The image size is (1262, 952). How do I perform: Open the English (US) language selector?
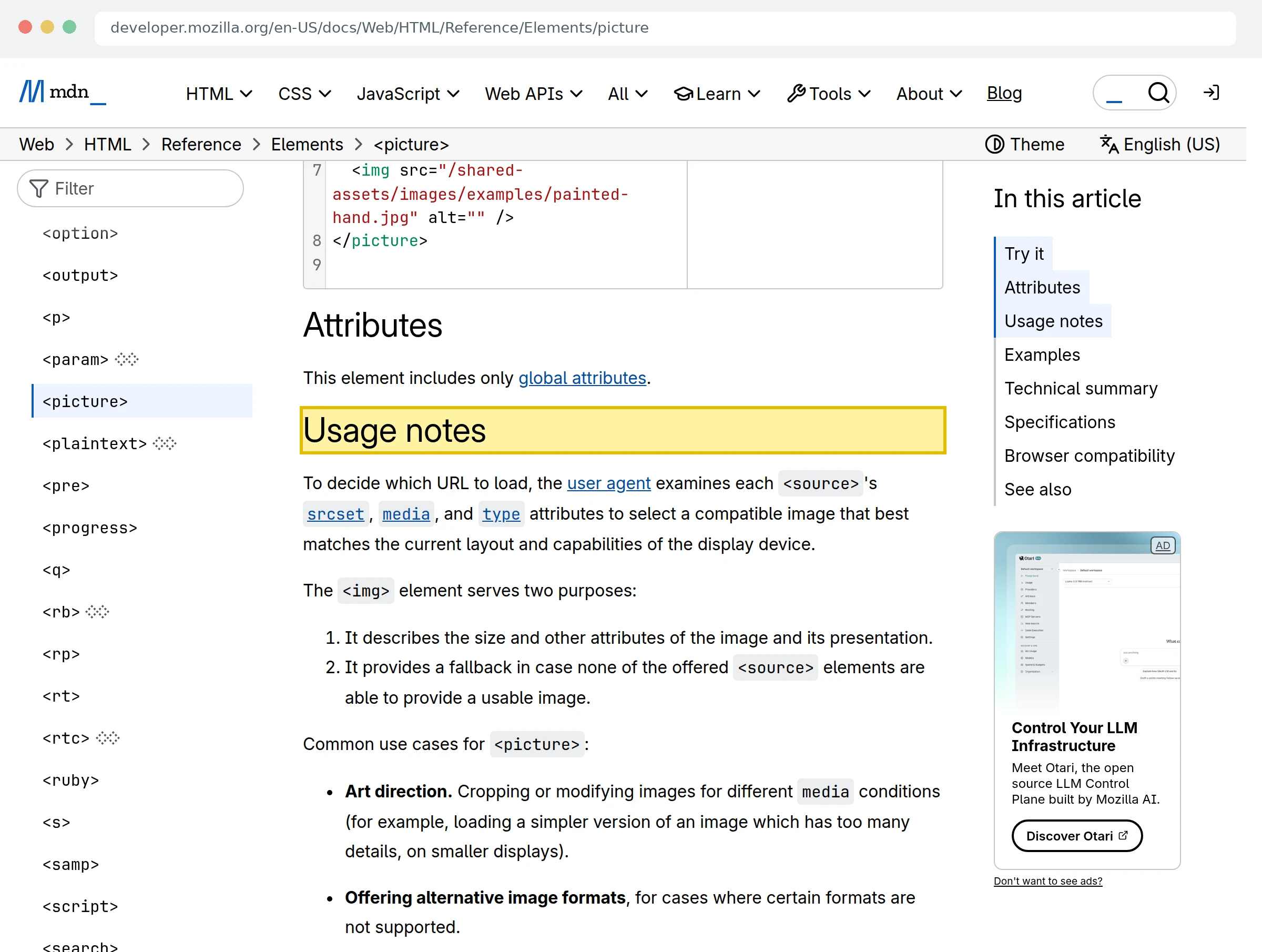[x=1160, y=145]
